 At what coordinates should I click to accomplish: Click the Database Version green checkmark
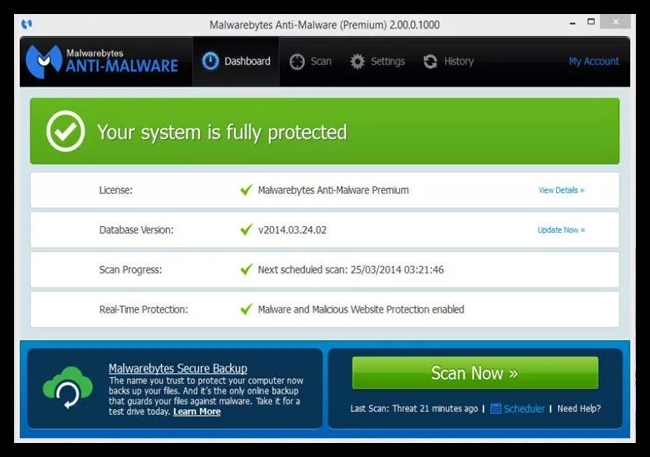[x=246, y=229]
